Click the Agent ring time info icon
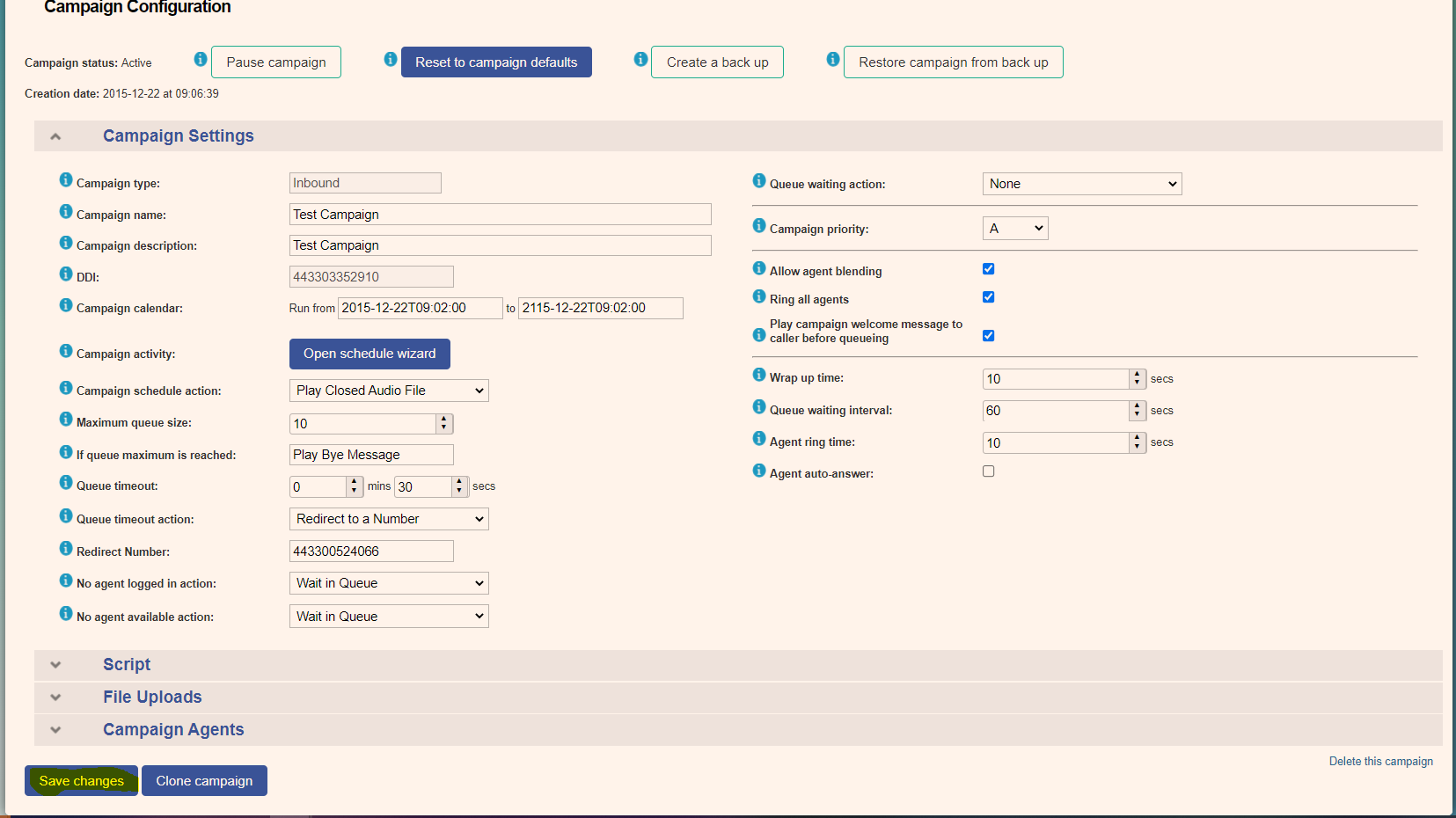The image size is (1456, 818). pos(759,438)
